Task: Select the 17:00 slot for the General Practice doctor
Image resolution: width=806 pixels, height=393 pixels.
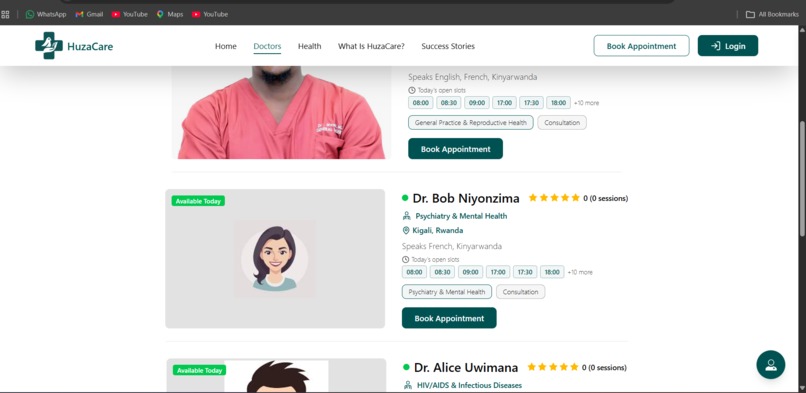Action: 504,103
